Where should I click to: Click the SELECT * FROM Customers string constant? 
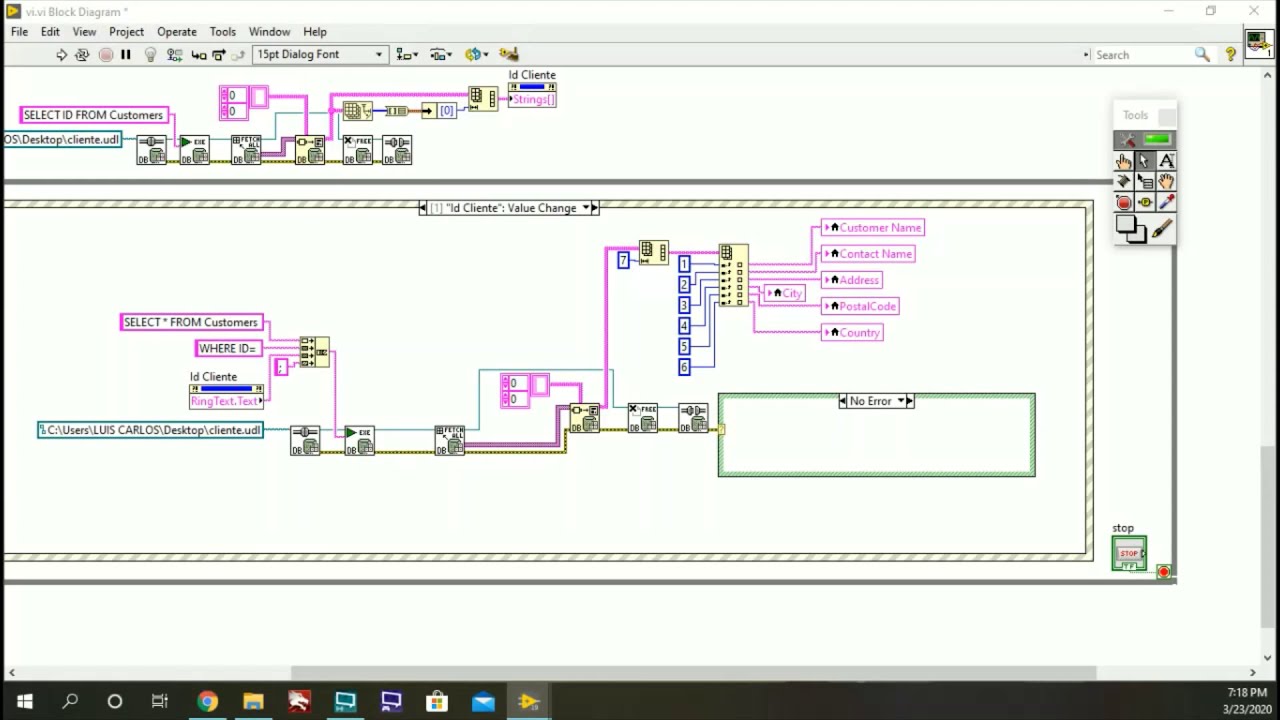[x=191, y=322]
